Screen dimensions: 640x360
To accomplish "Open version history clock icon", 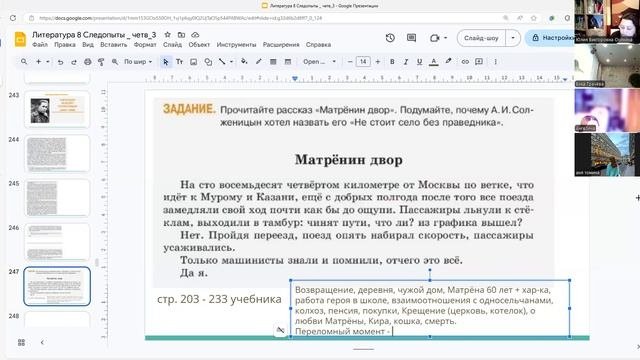I will pos(390,38).
